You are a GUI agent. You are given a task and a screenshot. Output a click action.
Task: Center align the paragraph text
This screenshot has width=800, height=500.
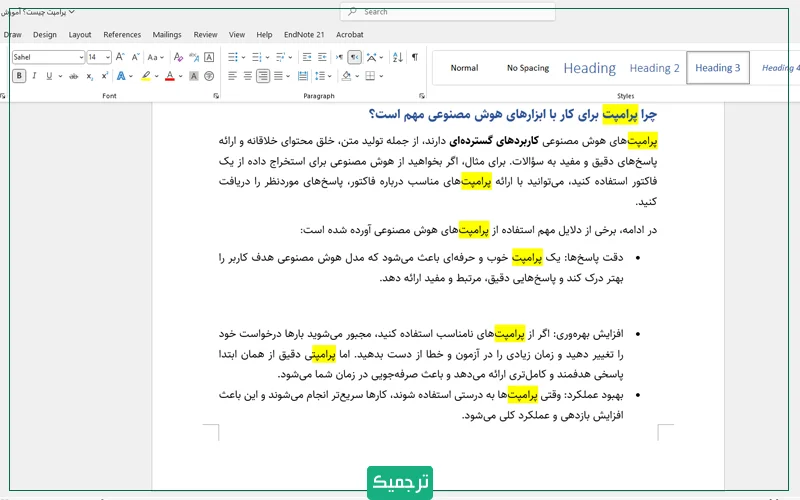point(247,76)
